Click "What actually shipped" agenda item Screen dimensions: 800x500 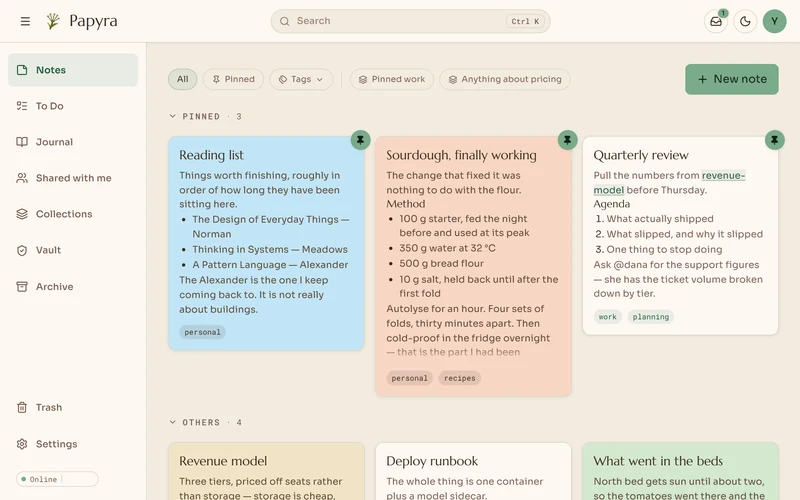(660, 219)
